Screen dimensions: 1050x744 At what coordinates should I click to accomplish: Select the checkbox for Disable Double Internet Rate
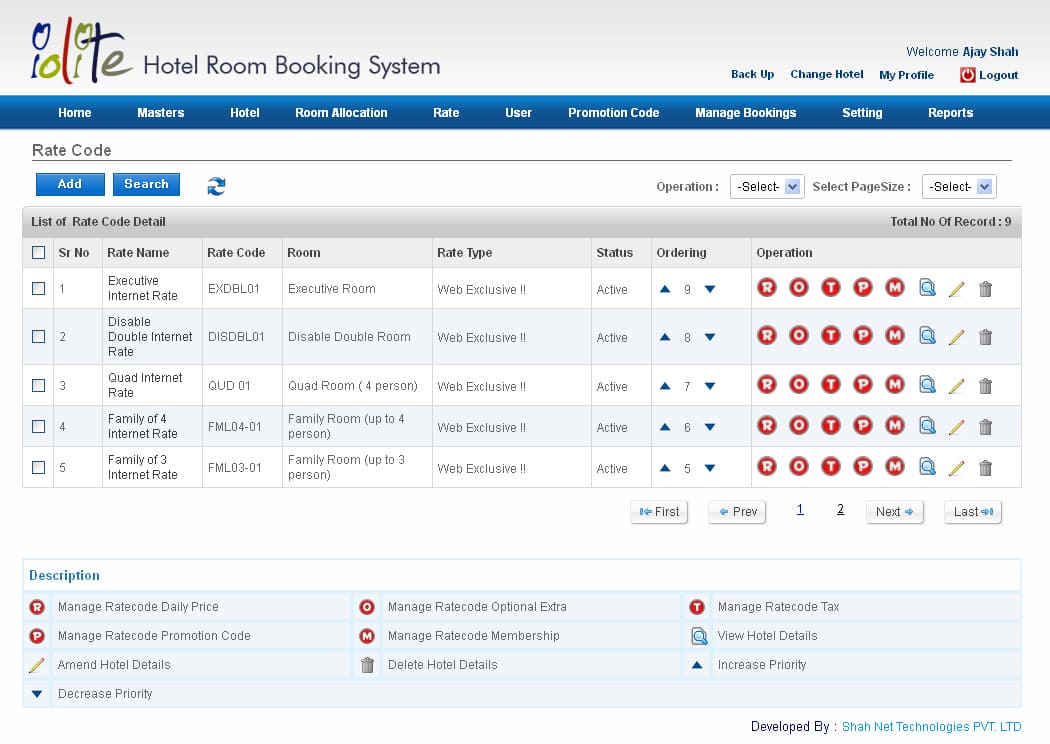(38, 336)
